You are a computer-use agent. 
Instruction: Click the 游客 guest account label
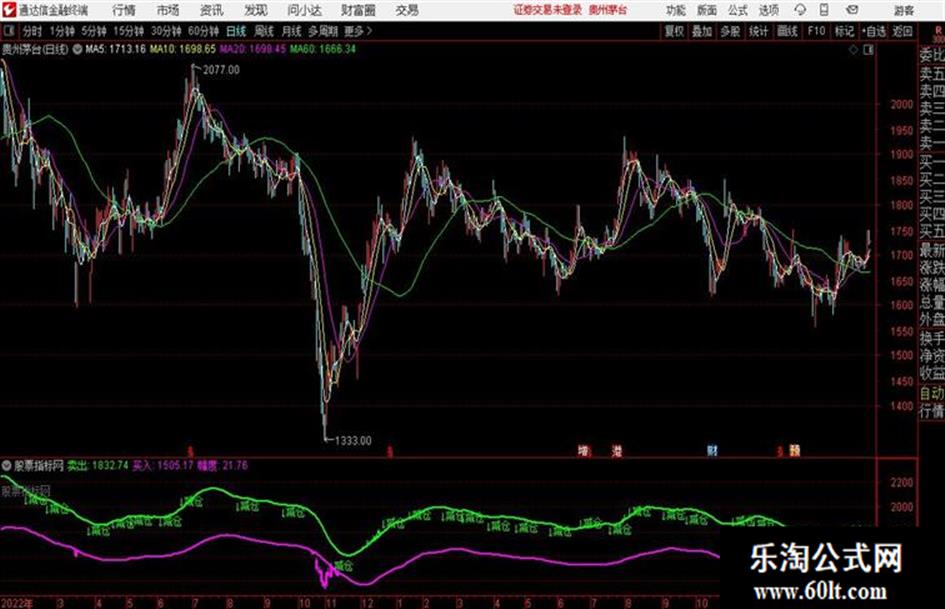pos(904,10)
